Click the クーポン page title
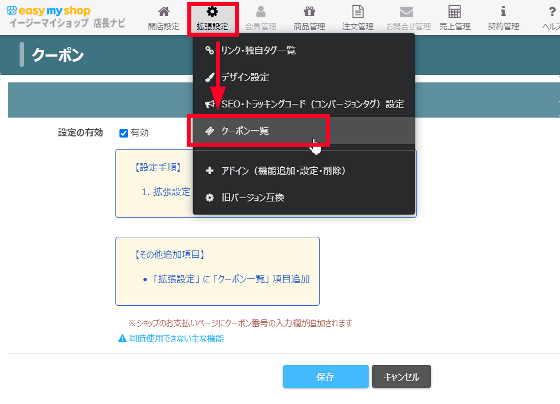The width and height of the screenshot is (560, 404). tap(58, 55)
